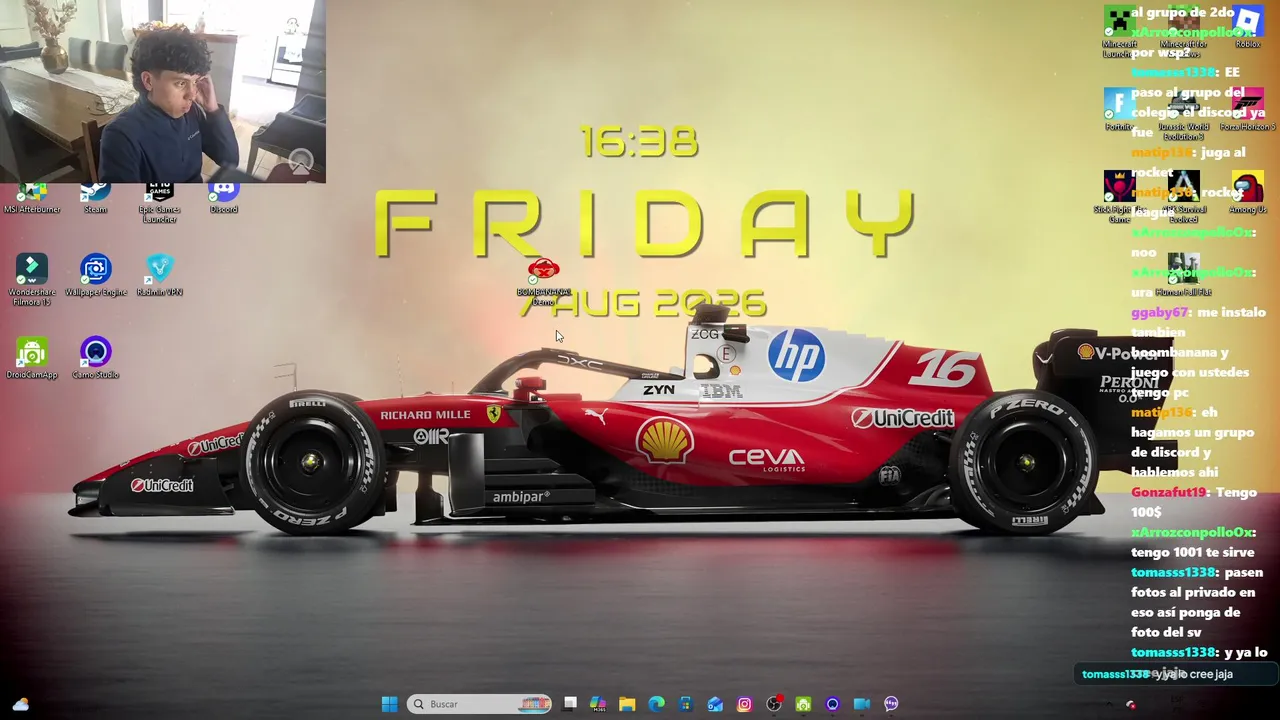Select the Discord desktop icon
The width and height of the screenshot is (1280, 720).
tap(224, 197)
